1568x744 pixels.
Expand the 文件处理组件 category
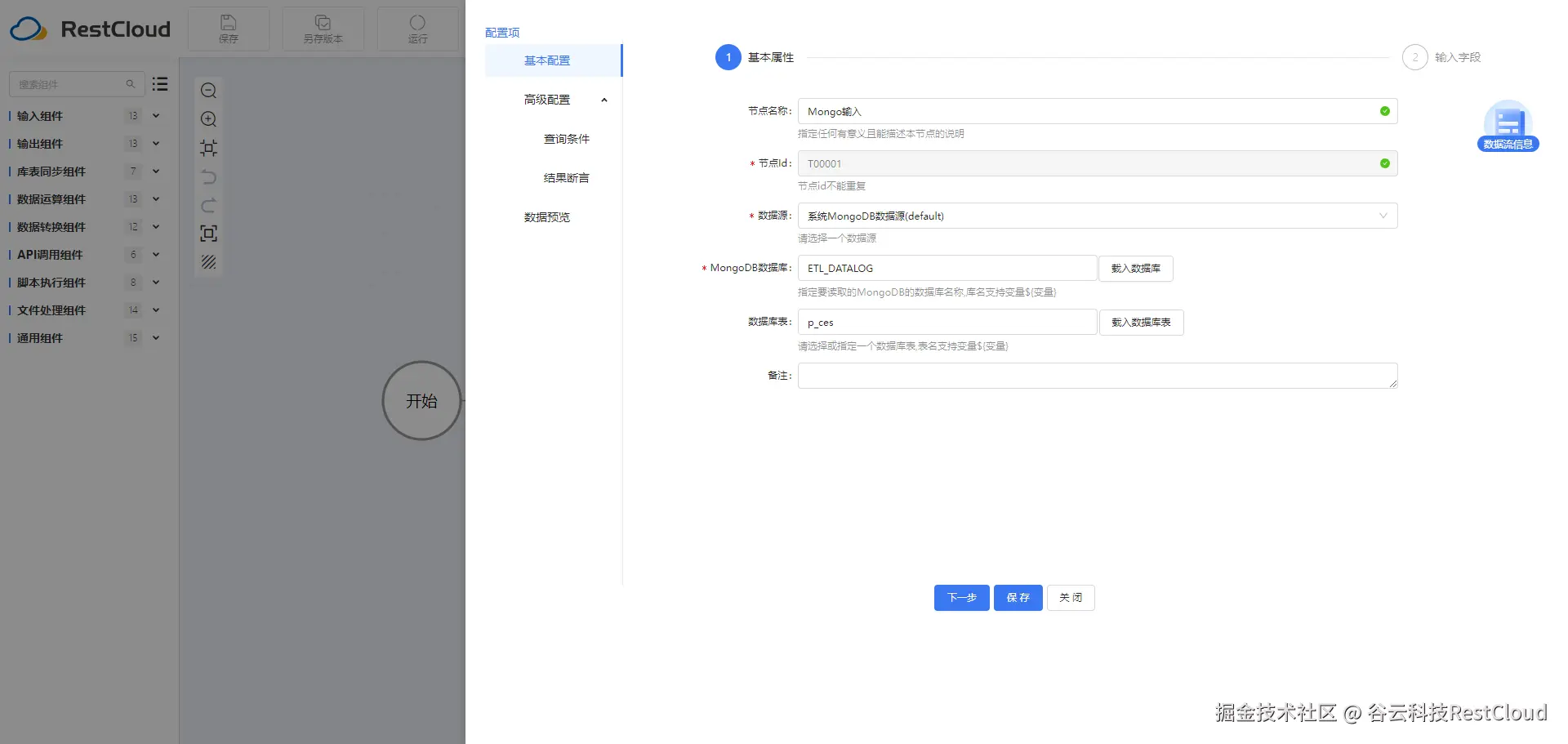pyautogui.click(x=156, y=310)
